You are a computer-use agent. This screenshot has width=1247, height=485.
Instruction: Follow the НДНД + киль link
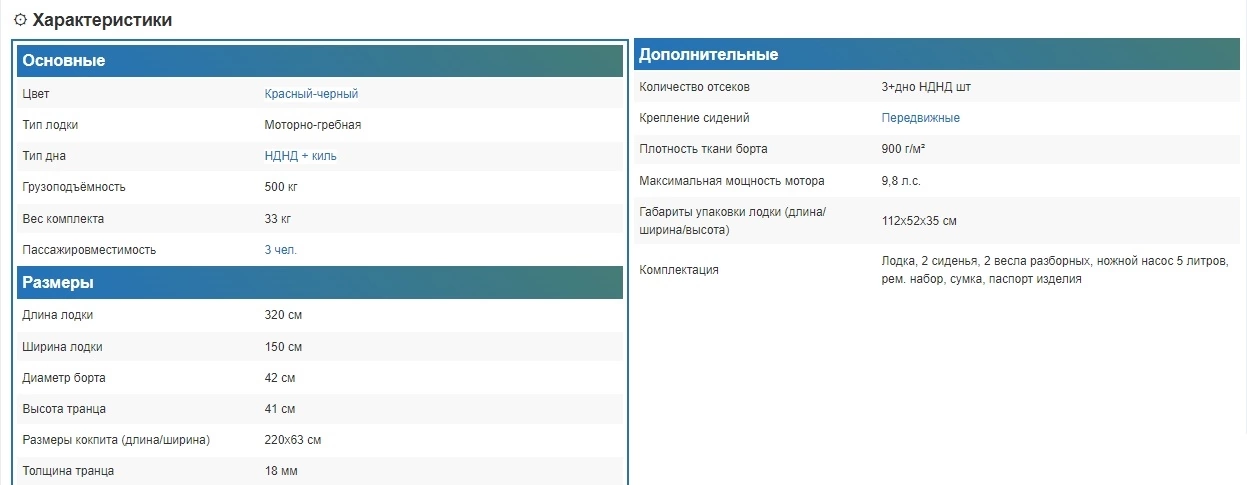(307, 156)
